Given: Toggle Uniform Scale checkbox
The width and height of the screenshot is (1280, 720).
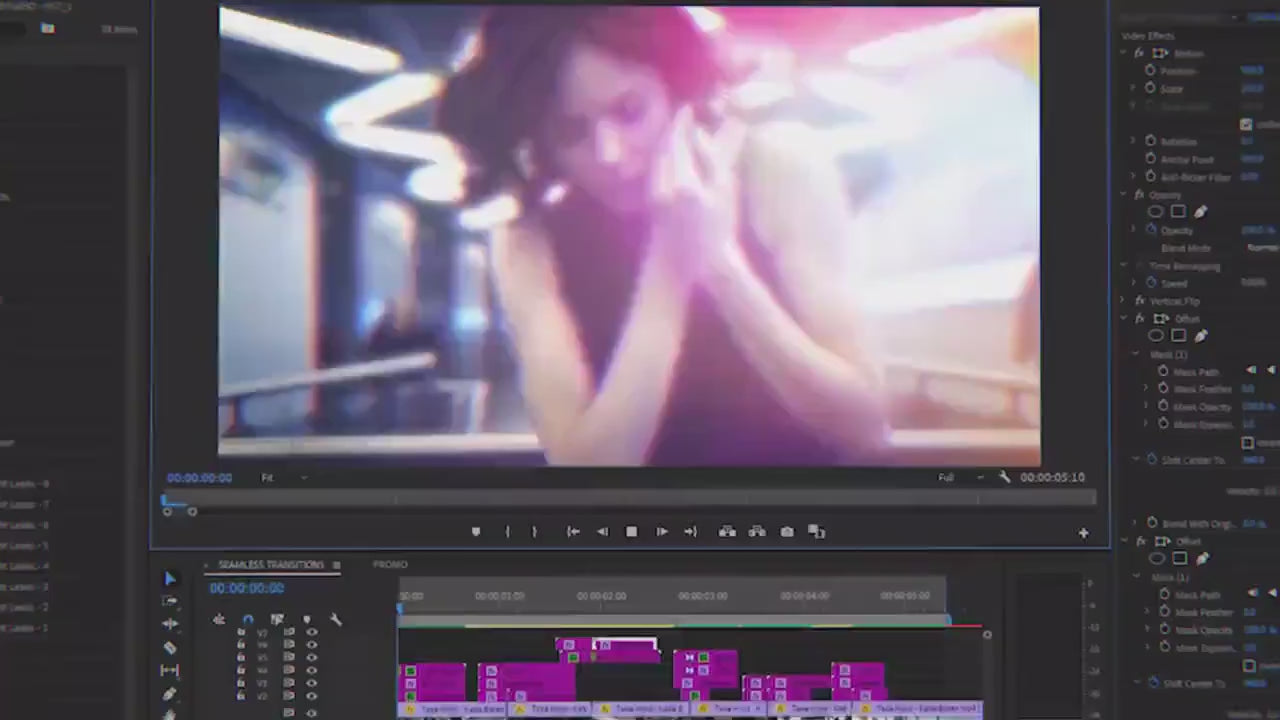Looking at the screenshot, I should [1246, 124].
